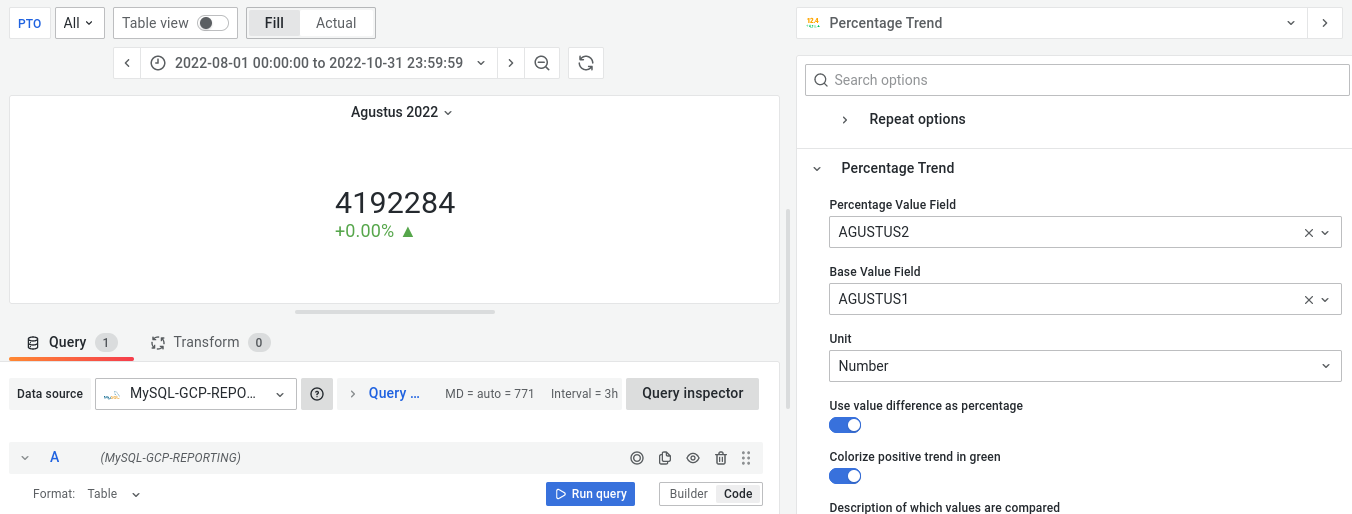Select Actual display mode
The width and height of the screenshot is (1352, 514).
(336, 23)
